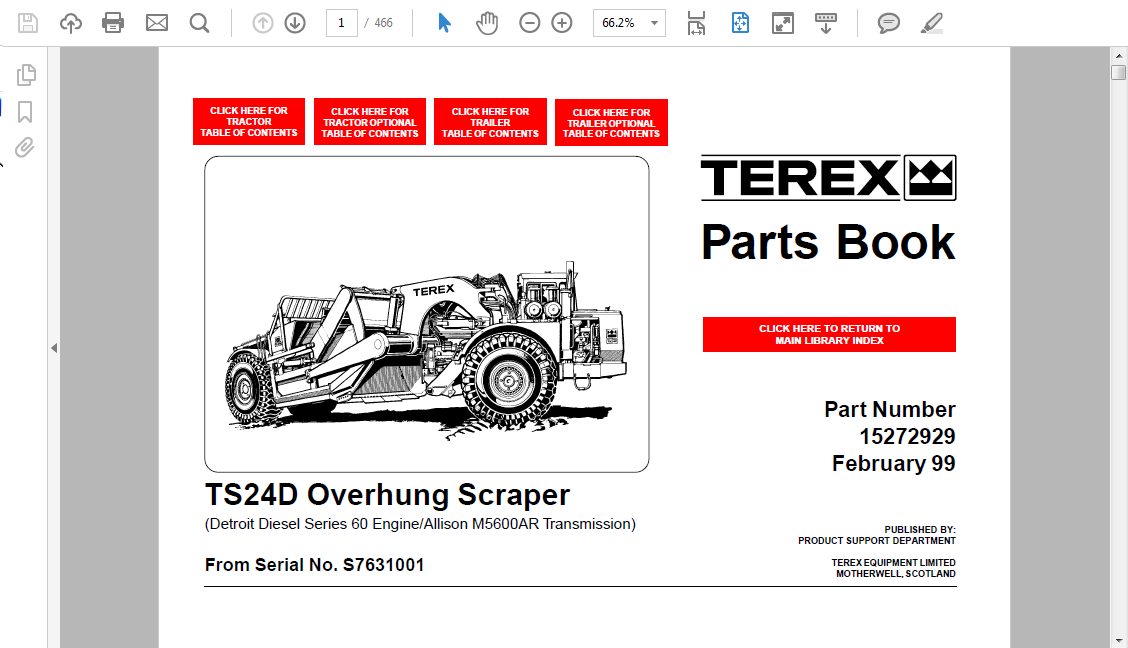Go to next page arrow
The image size is (1128, 648).
(x=295, y=23)
